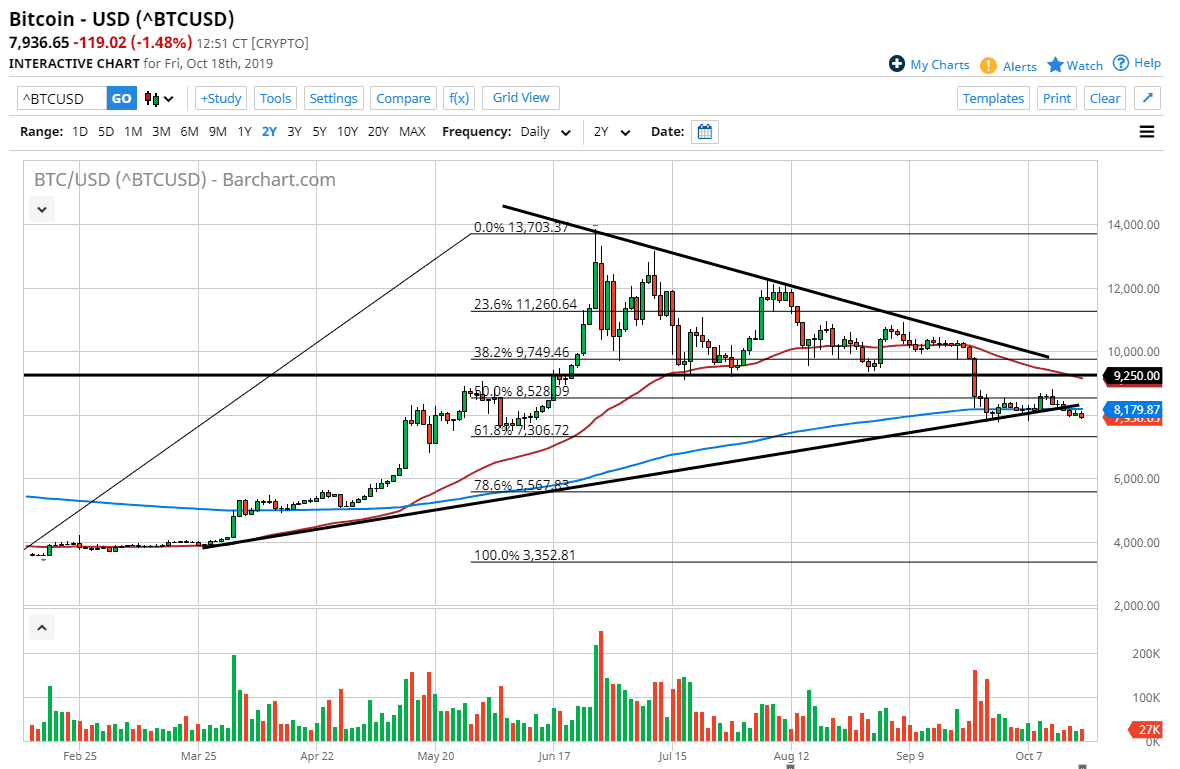The image size is (1180, 769).
Task: Switch the range to MAX
Action: (x=412, y=131)
